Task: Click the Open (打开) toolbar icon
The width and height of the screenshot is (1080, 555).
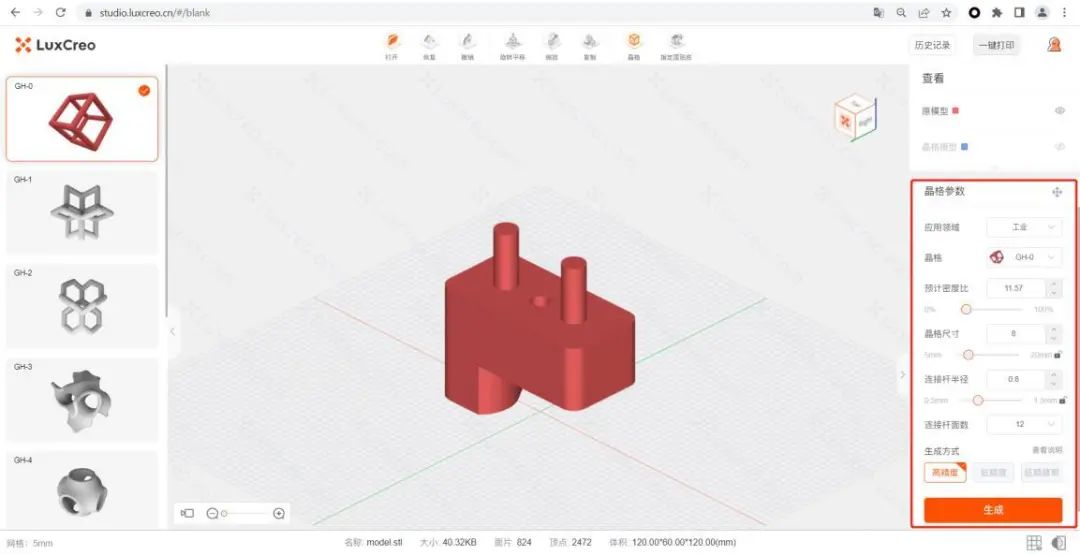Action: pos(393,42)
